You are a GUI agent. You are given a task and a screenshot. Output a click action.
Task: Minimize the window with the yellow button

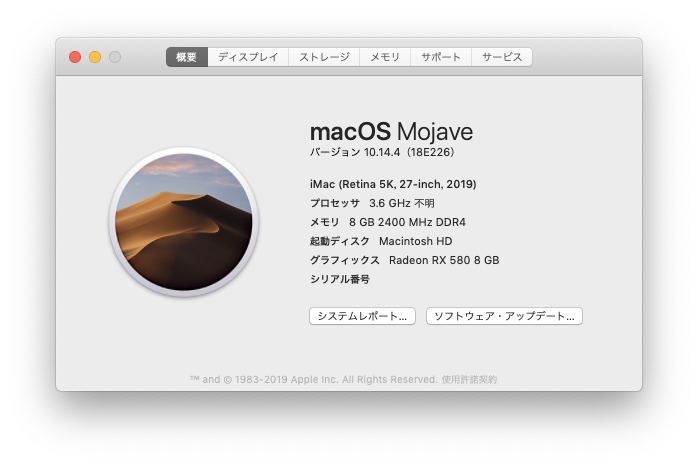click(x=95, y=57)
